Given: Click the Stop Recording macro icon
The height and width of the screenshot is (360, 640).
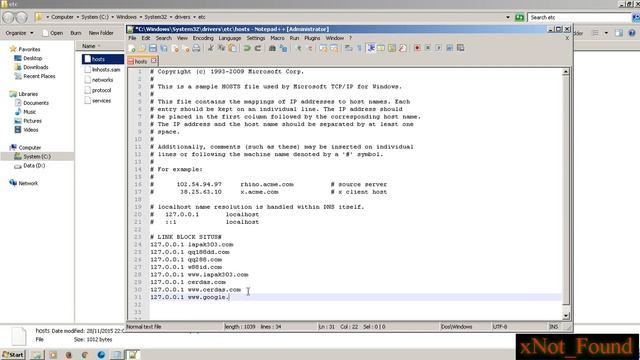Looking at the screenshot, I should click(428, 48).
